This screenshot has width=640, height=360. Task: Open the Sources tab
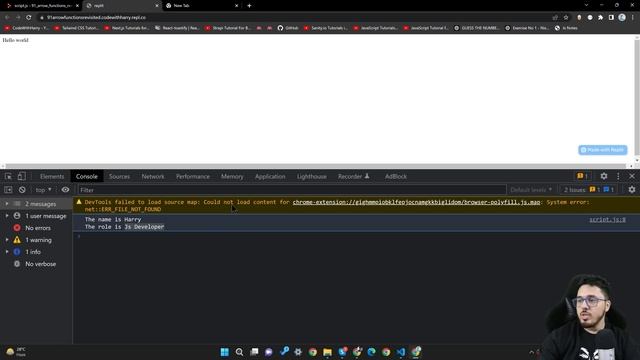pyautogui.click(x=119, y=176)
